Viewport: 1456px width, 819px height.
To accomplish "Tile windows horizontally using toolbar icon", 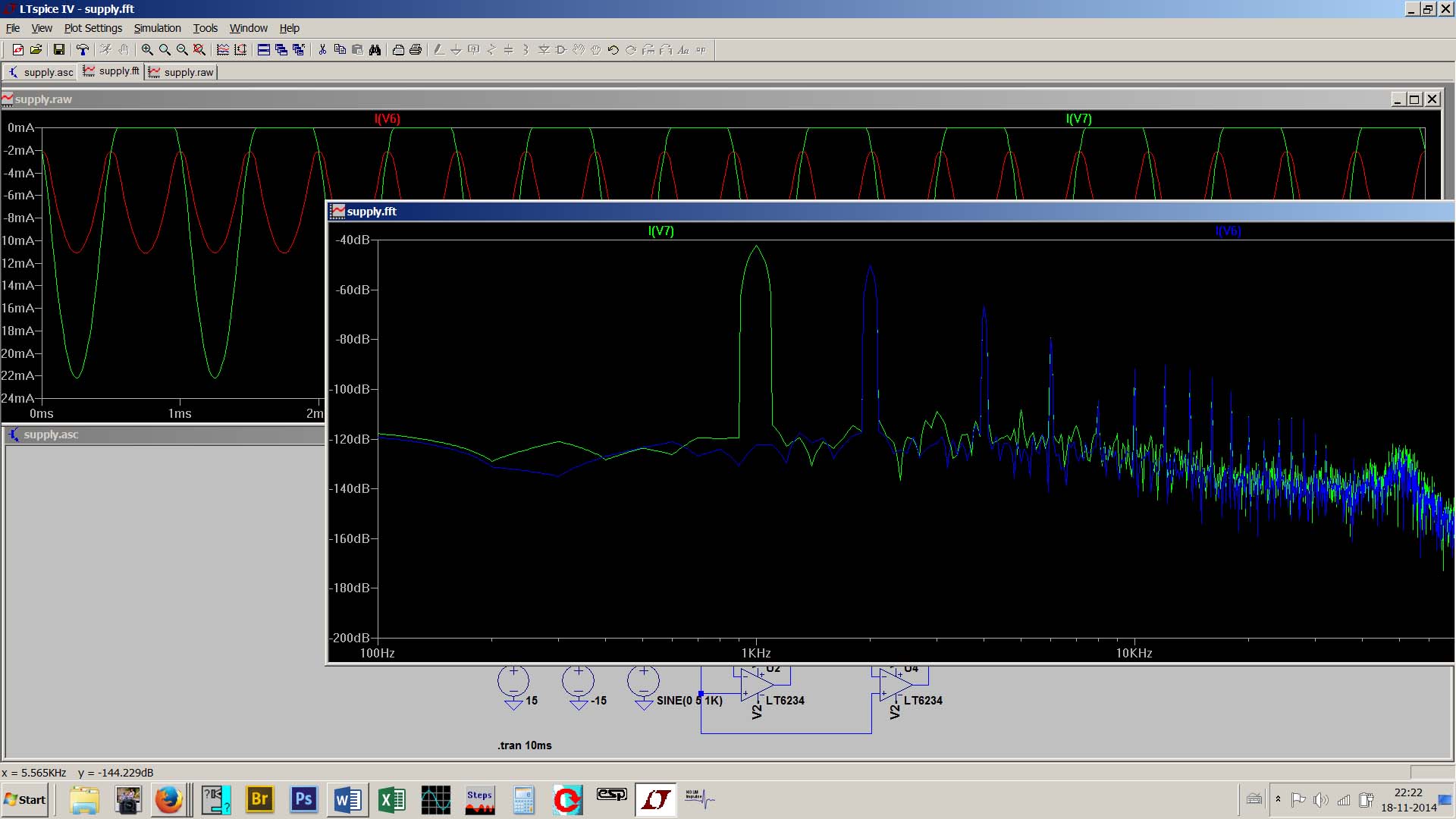I will pyautogui.click(x=264, y=50).
